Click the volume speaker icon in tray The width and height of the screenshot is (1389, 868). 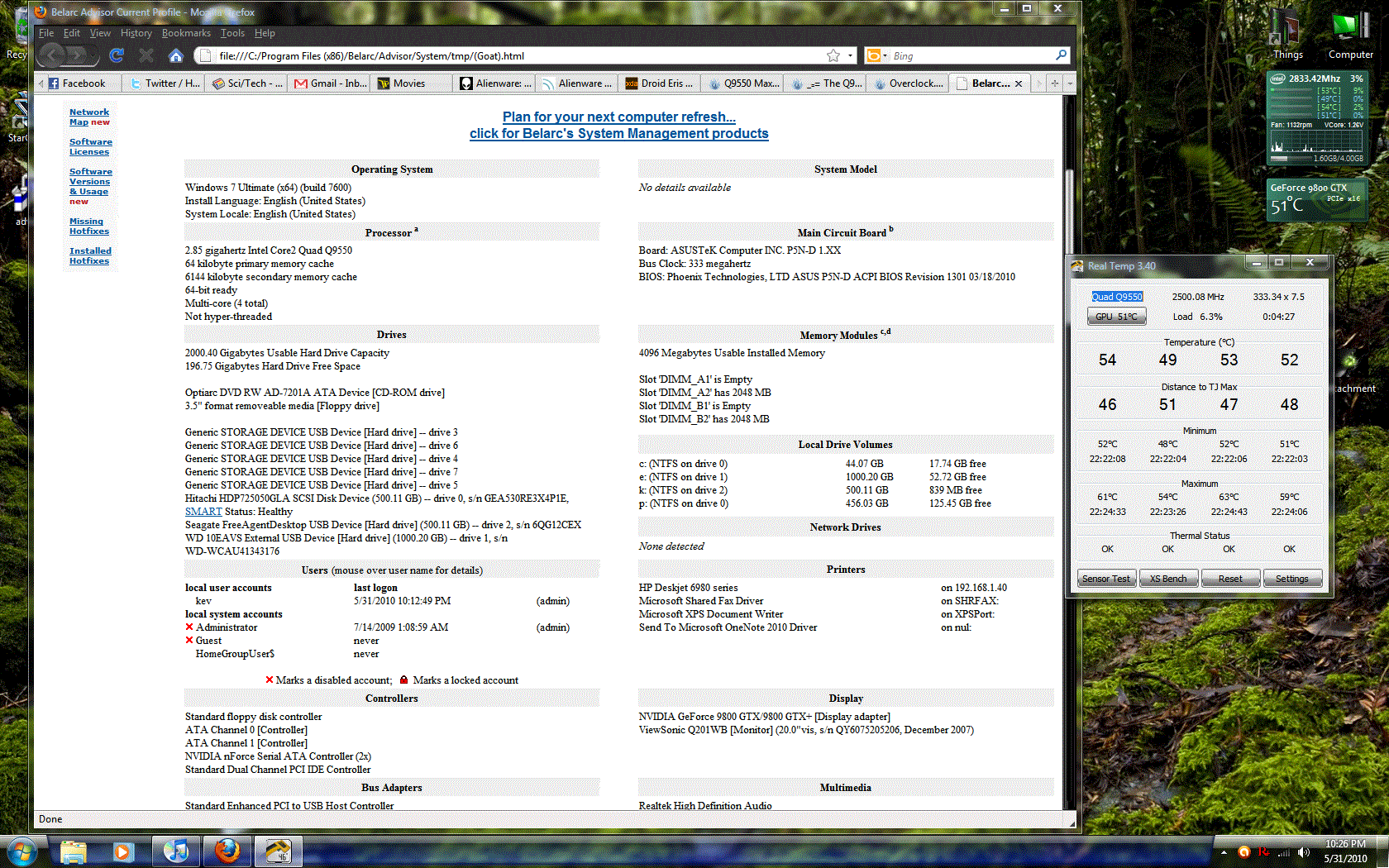(x=1304, y=852)
